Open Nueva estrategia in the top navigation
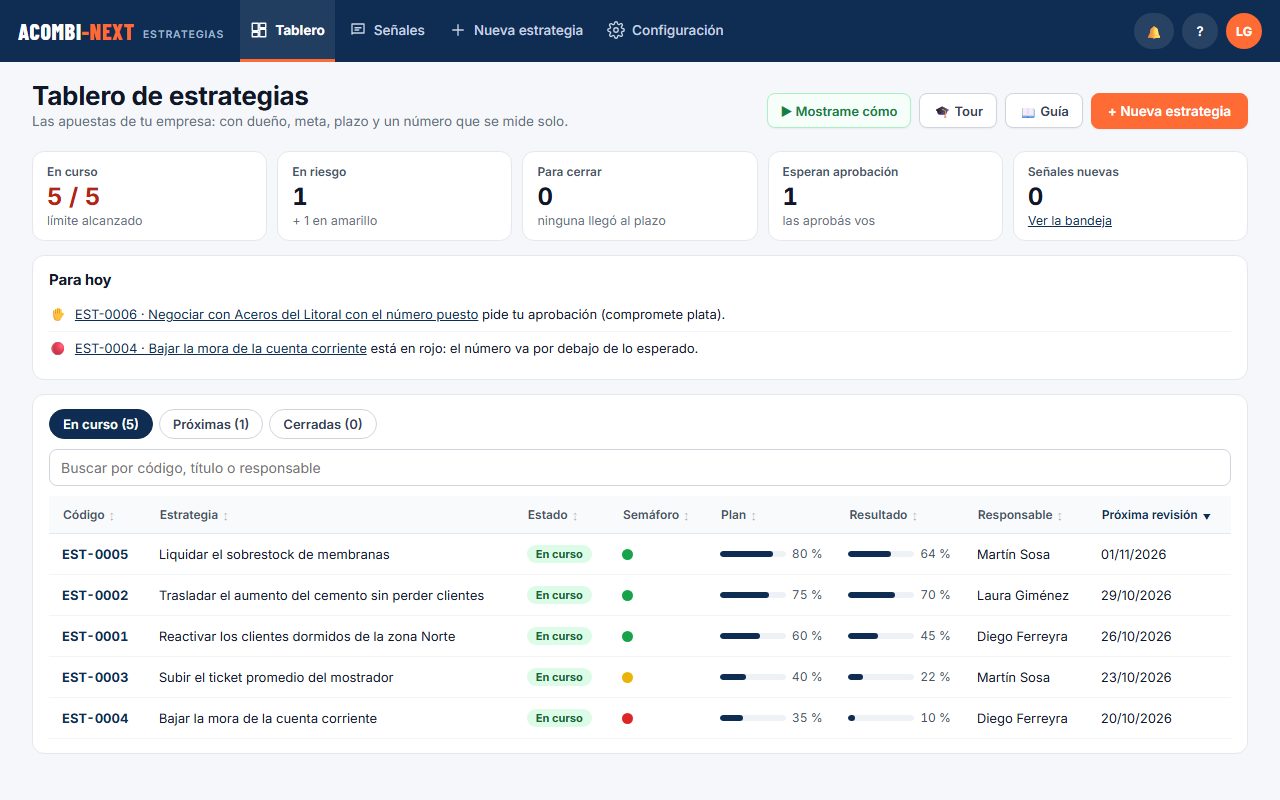 point(516,31)
